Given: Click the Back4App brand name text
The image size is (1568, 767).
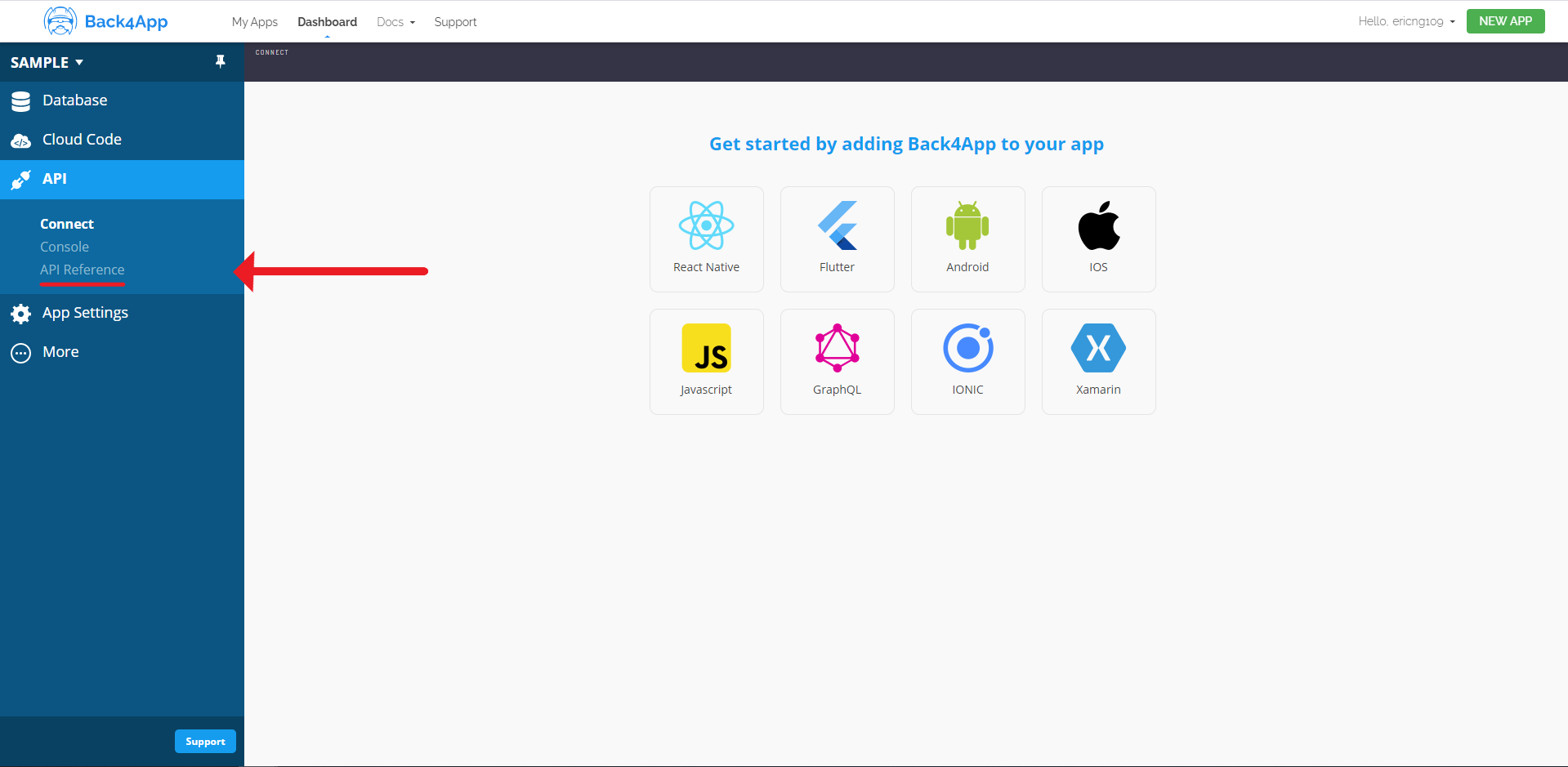Looking at the screenshot, I should tap(127, 22).
